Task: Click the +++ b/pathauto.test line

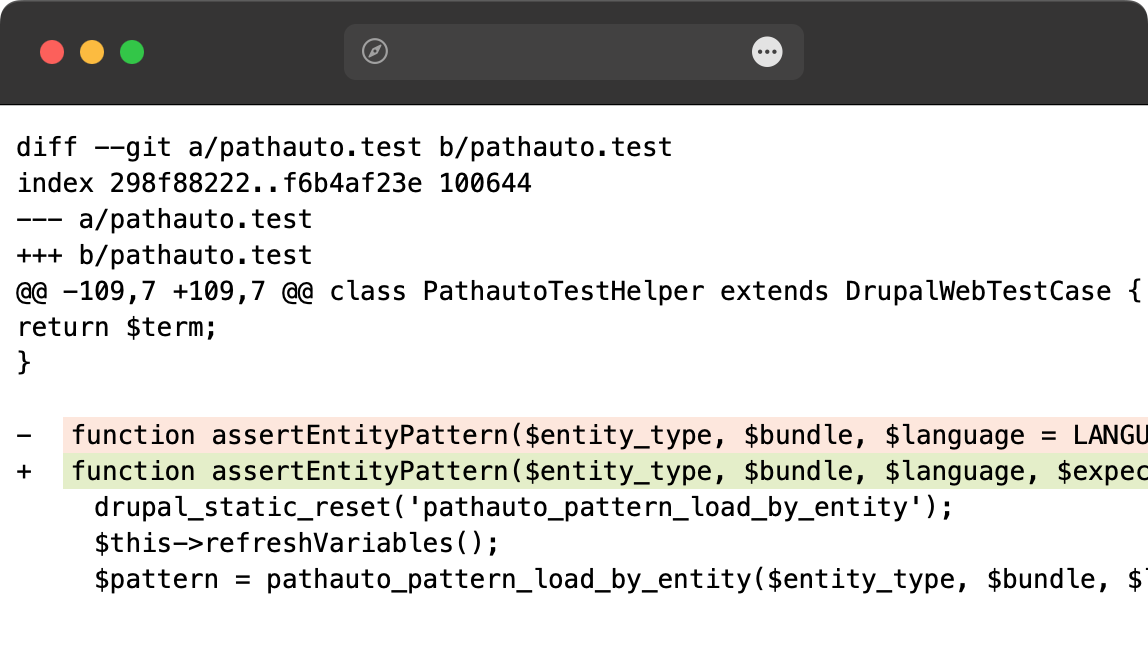Action: click(x=165, y=255)
